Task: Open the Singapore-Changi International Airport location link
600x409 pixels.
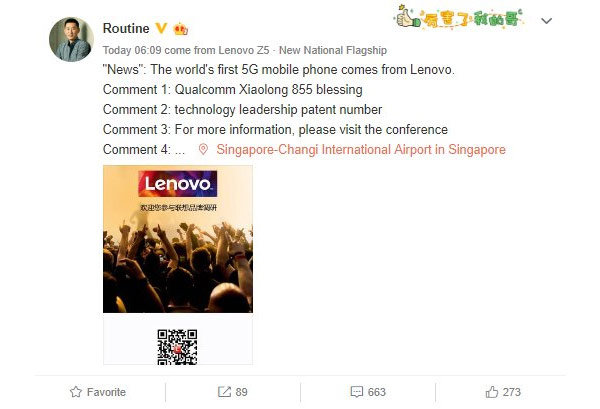Action: point(361,149)
